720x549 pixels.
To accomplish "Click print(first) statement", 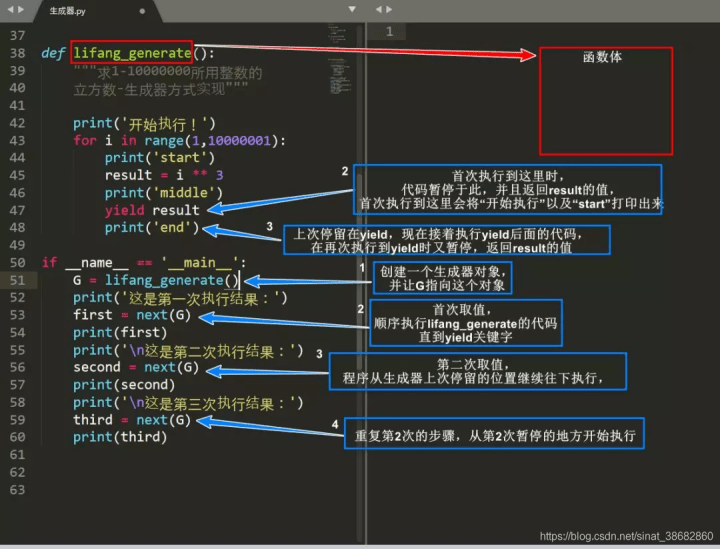I will click(x=120, y=332).
